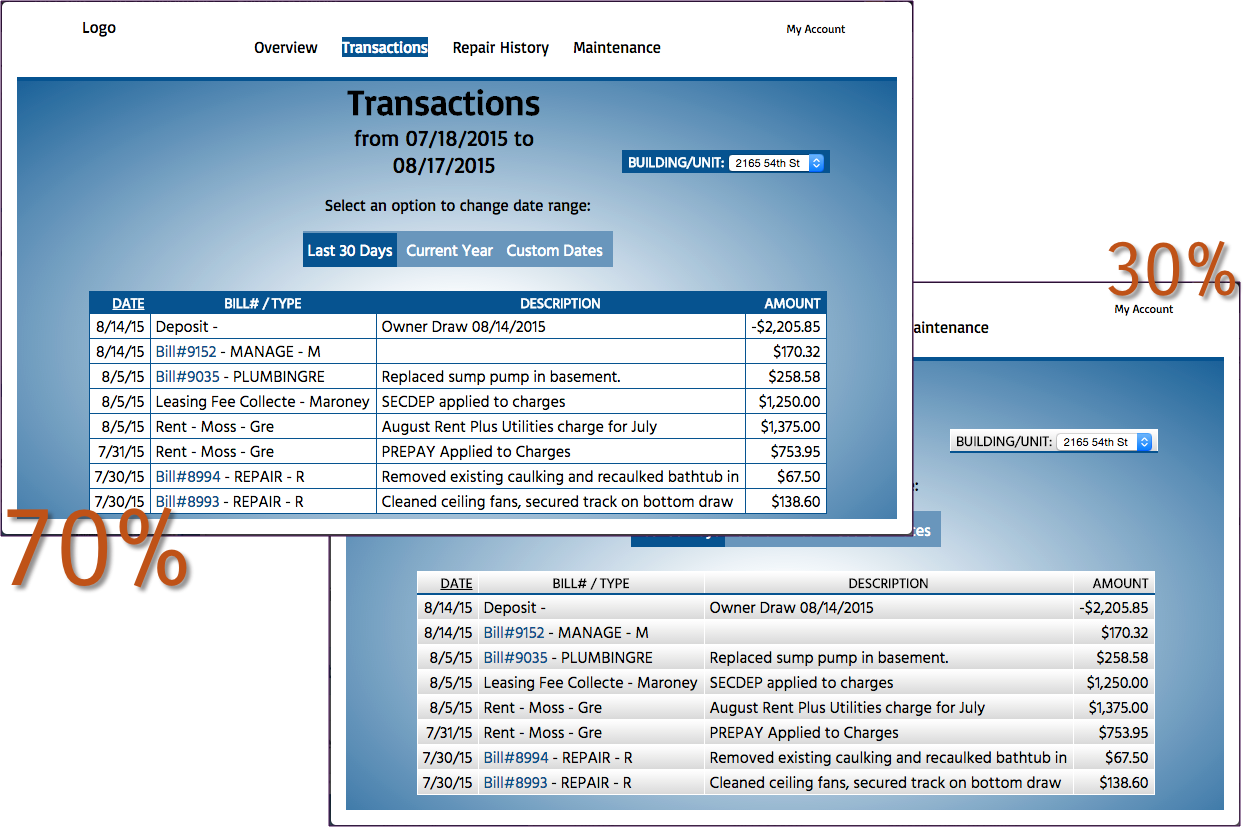
Task: Open My Account in the back window
Action: pyautogui.click(x=1144, y=309)
